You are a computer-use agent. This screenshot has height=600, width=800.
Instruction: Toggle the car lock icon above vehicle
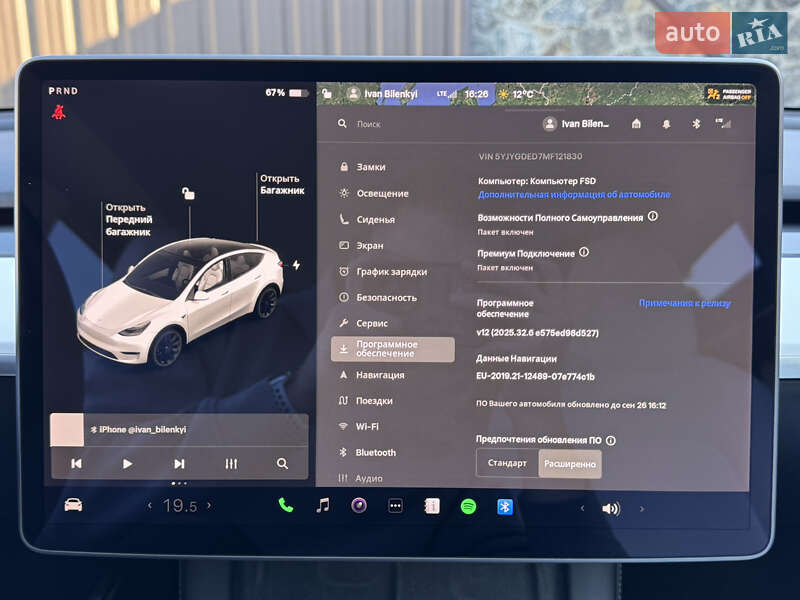coord(188,193)
